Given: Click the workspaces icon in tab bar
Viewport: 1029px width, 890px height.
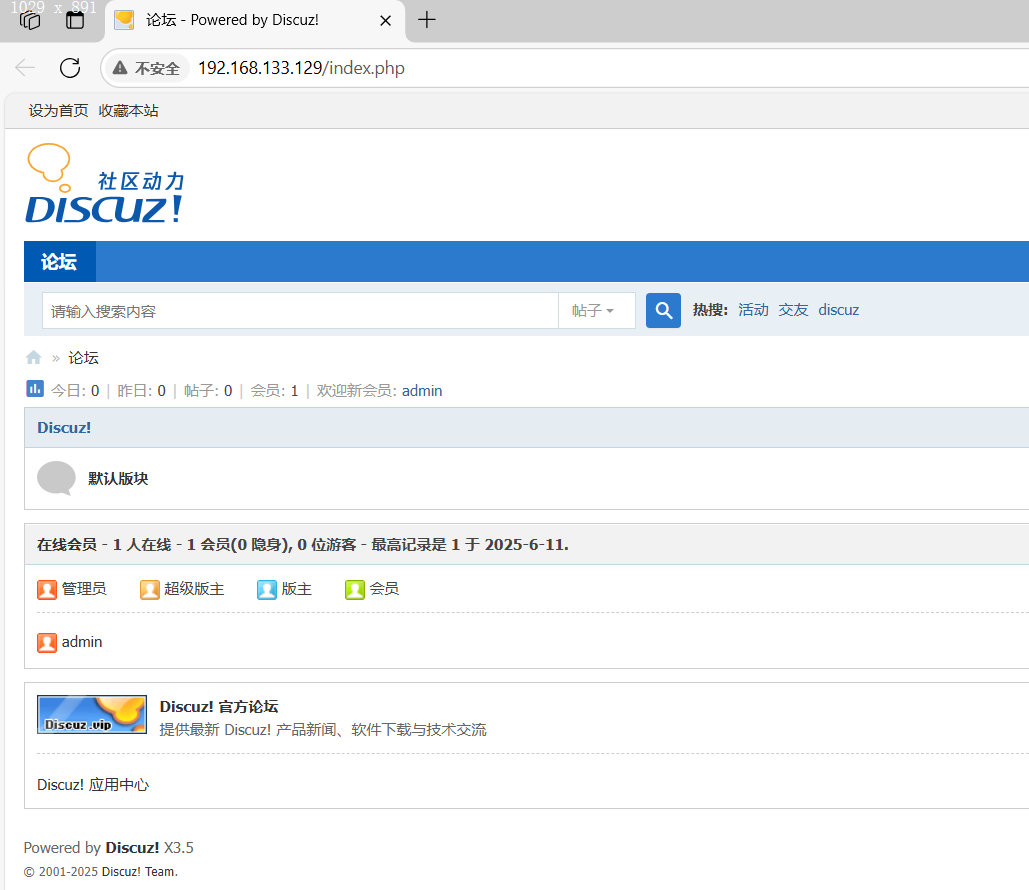Looking at the screenshot, I should click(30, 20).
